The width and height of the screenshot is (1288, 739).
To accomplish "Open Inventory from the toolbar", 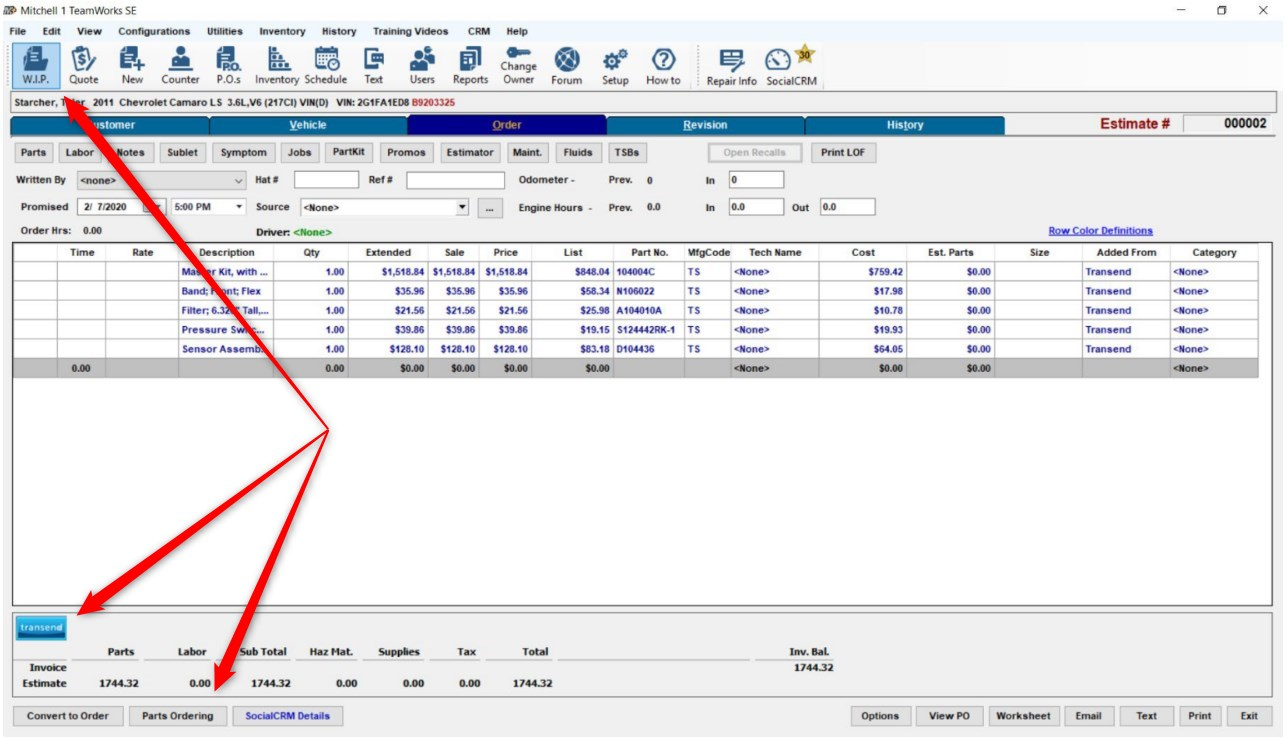I will coord(277,65).
